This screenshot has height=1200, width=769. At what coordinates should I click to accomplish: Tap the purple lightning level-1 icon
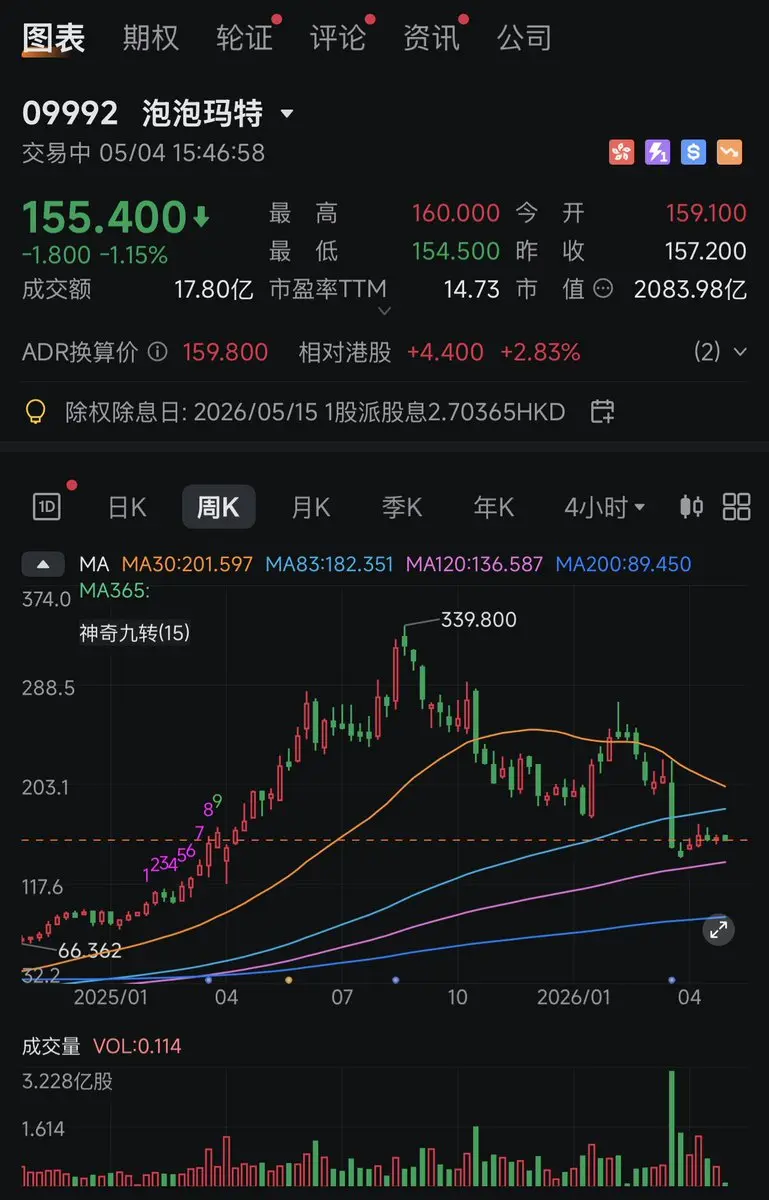[x=658, y=152]
